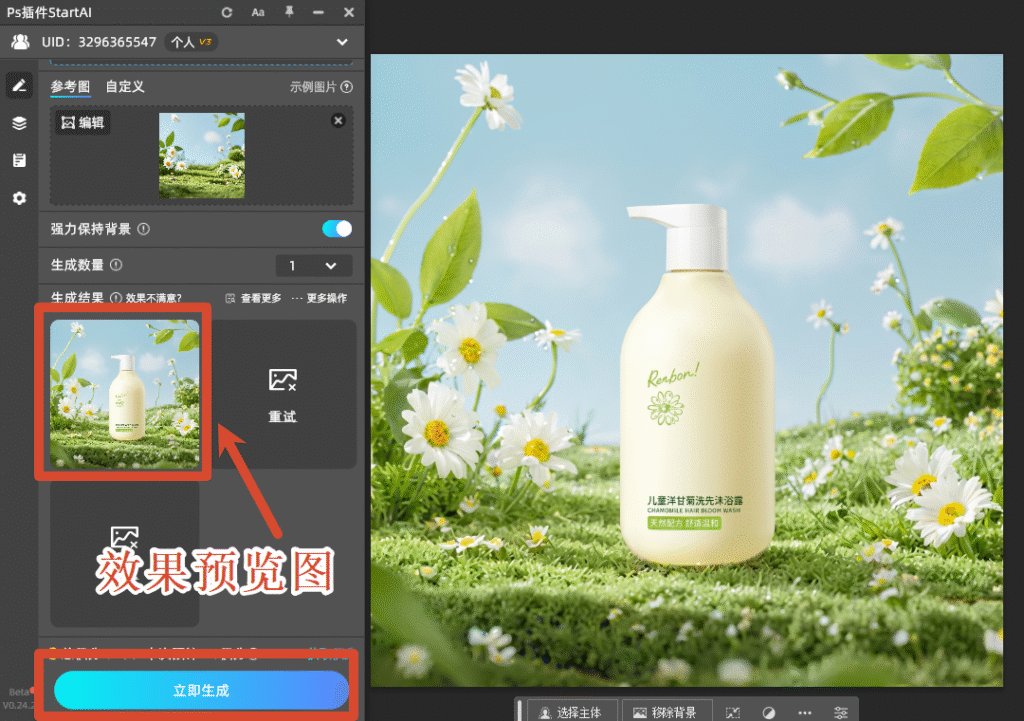Click the 个人 account type badge
This screenshot has height=721, width=1024.
pos(191,42)
